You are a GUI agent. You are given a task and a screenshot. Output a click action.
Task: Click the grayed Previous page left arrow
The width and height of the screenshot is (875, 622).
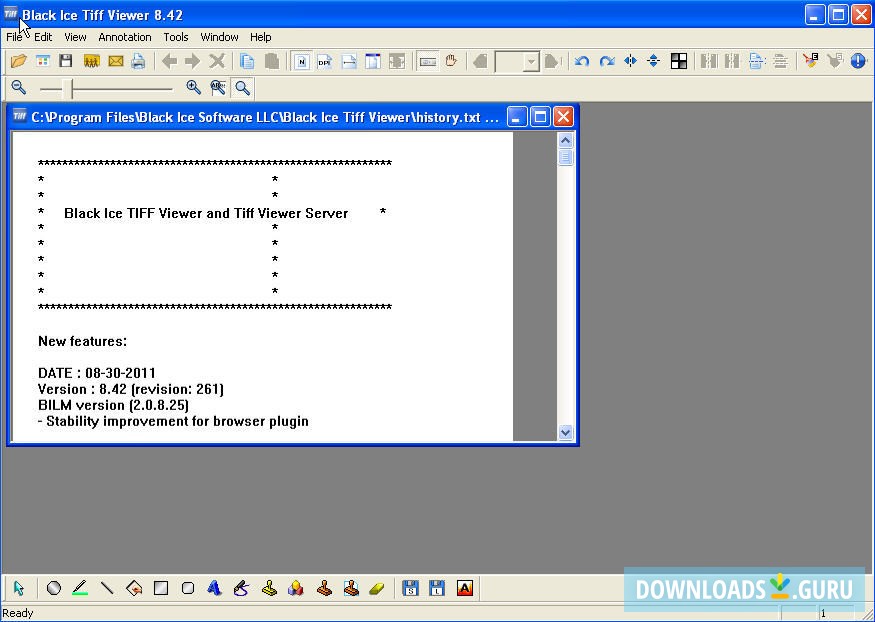pyautogui.click(x=169, y=61)
